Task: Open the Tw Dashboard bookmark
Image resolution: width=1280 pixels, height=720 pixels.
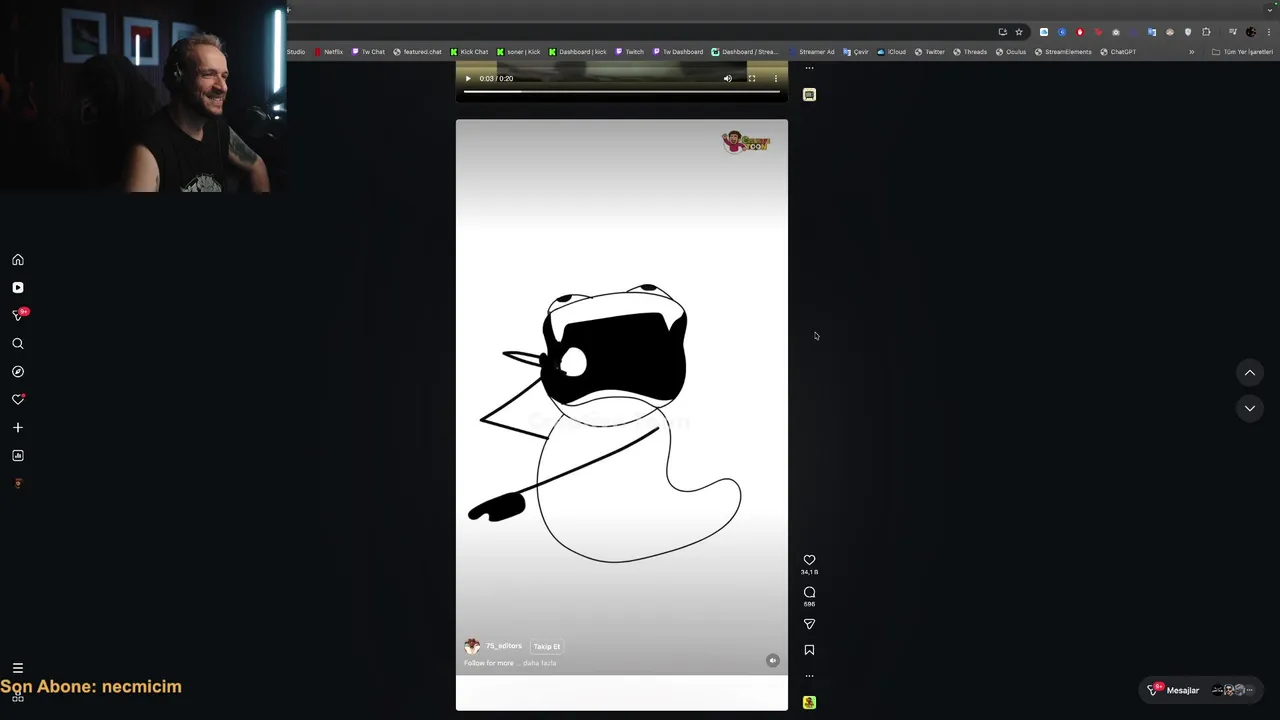Action: point(678,52)
